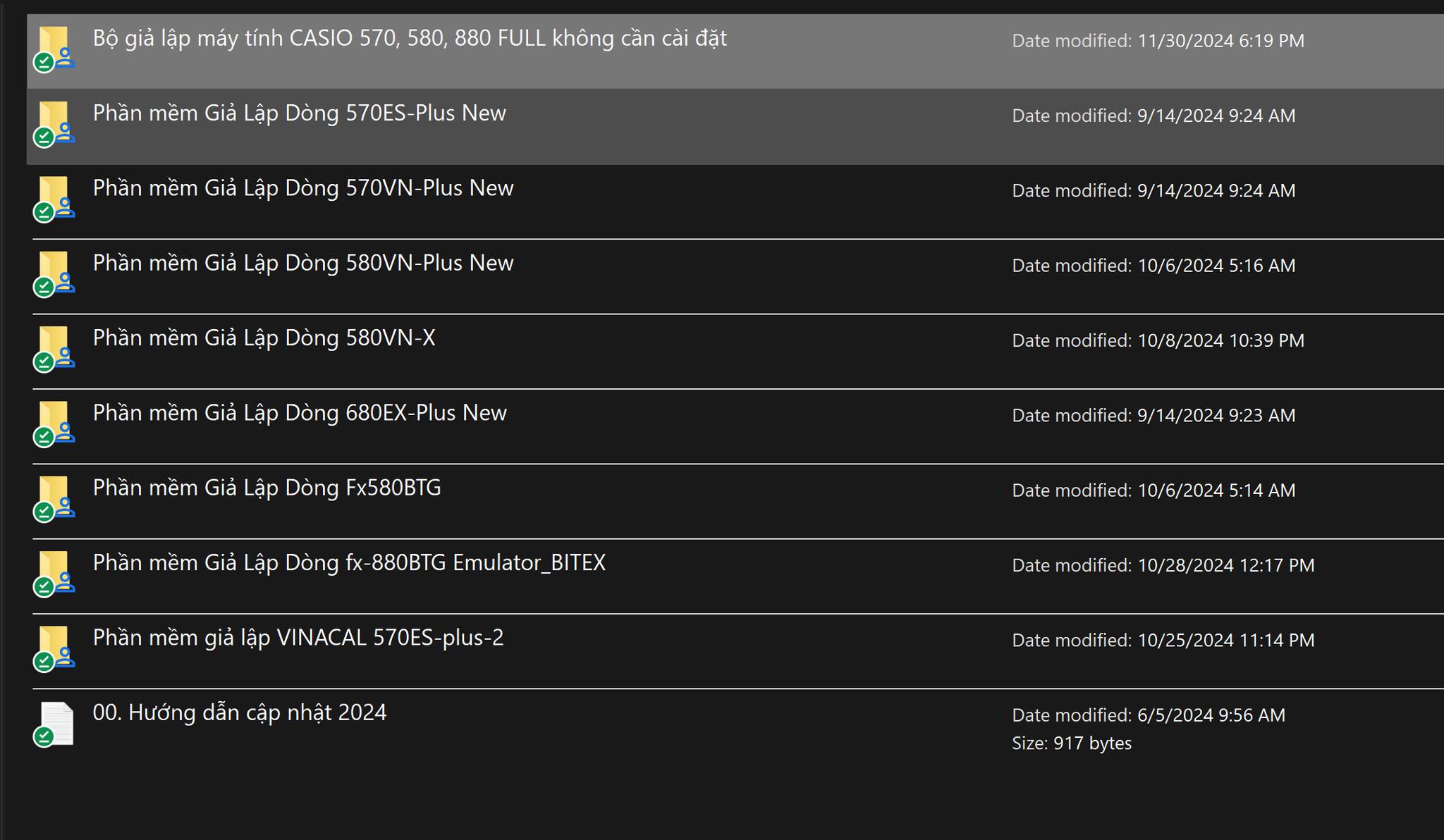The image size is (1444, 840).
Task: Select the folder name Phần mềm Giả Lập Dòng 580VN-X
Action: pos(264,338)
